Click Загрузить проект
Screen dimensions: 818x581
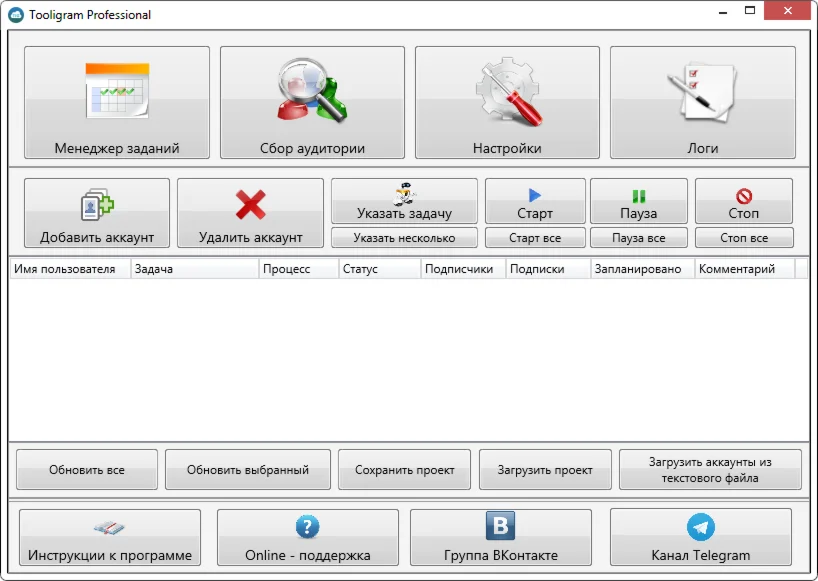coord(545,469)
